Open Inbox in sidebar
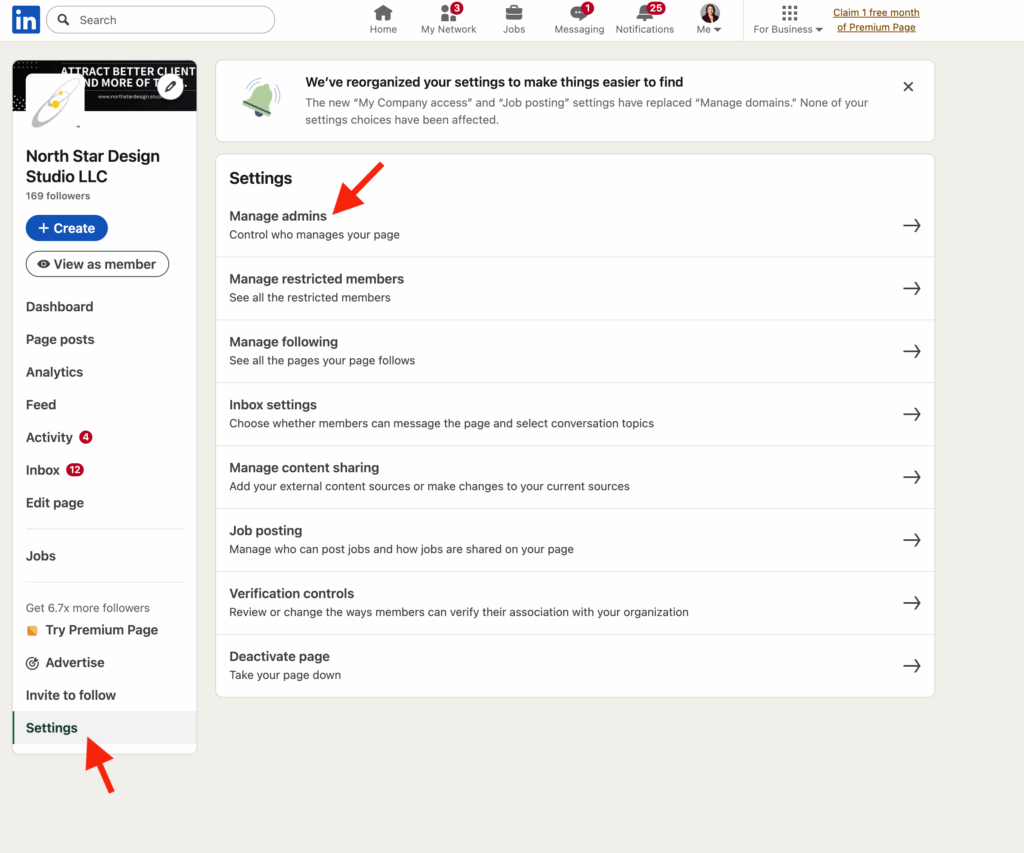 coord(42,470)
